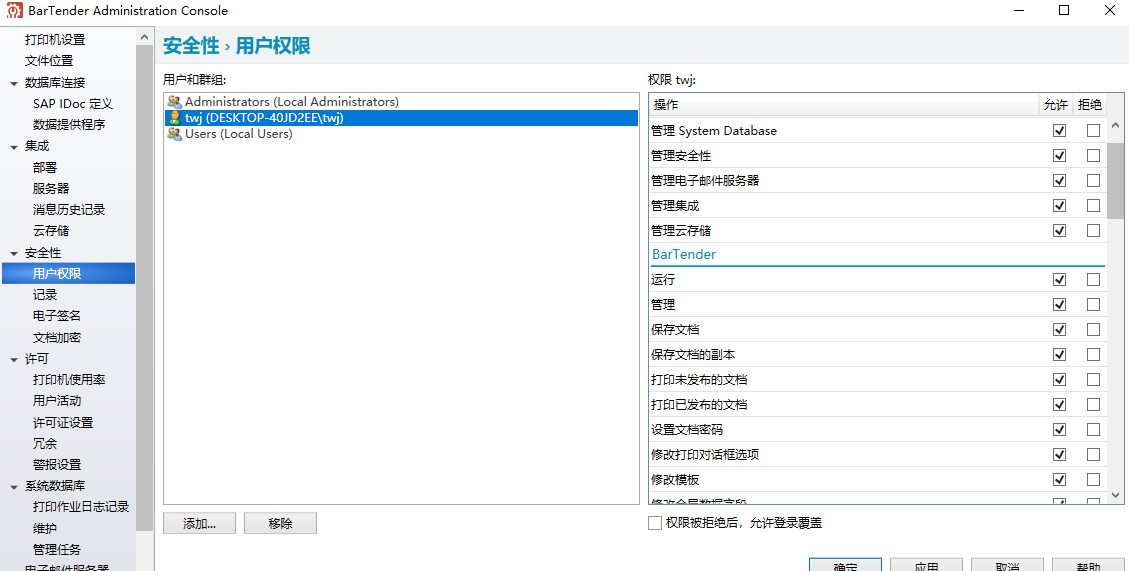Click the BarTender app icon in title bar
The width and height of the screenshot is (1129, 571).
coord(14,11)
